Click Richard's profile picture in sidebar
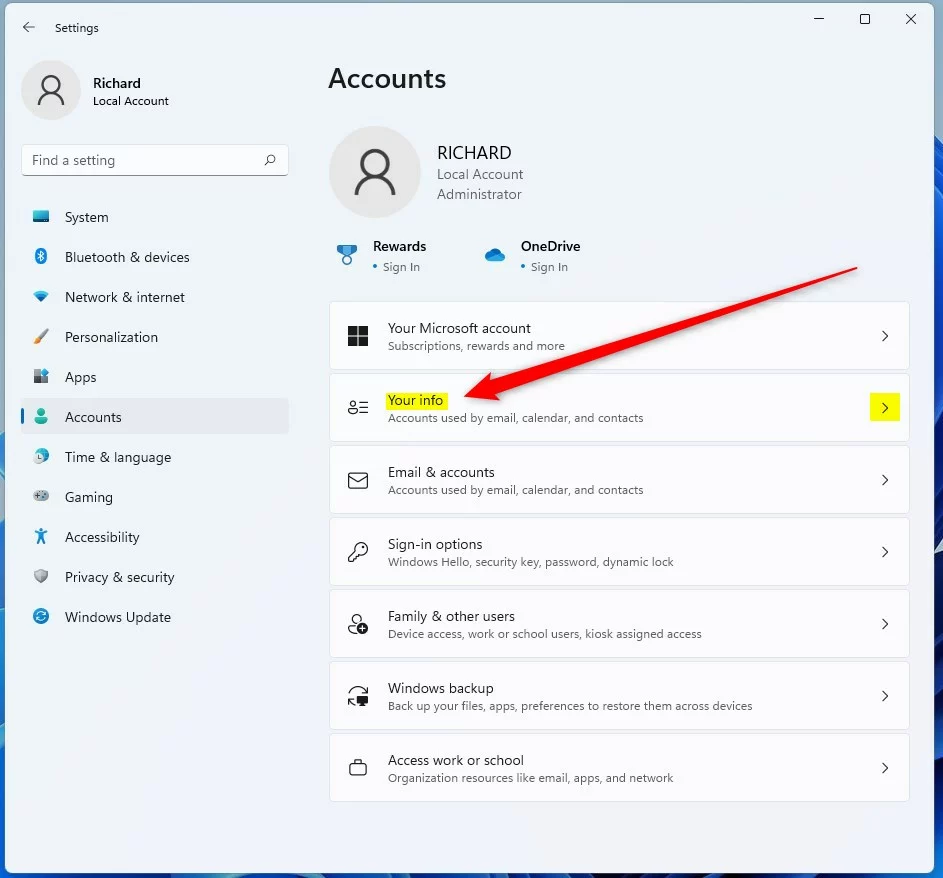This screenshot has width=943, height=878. [51, 91]
